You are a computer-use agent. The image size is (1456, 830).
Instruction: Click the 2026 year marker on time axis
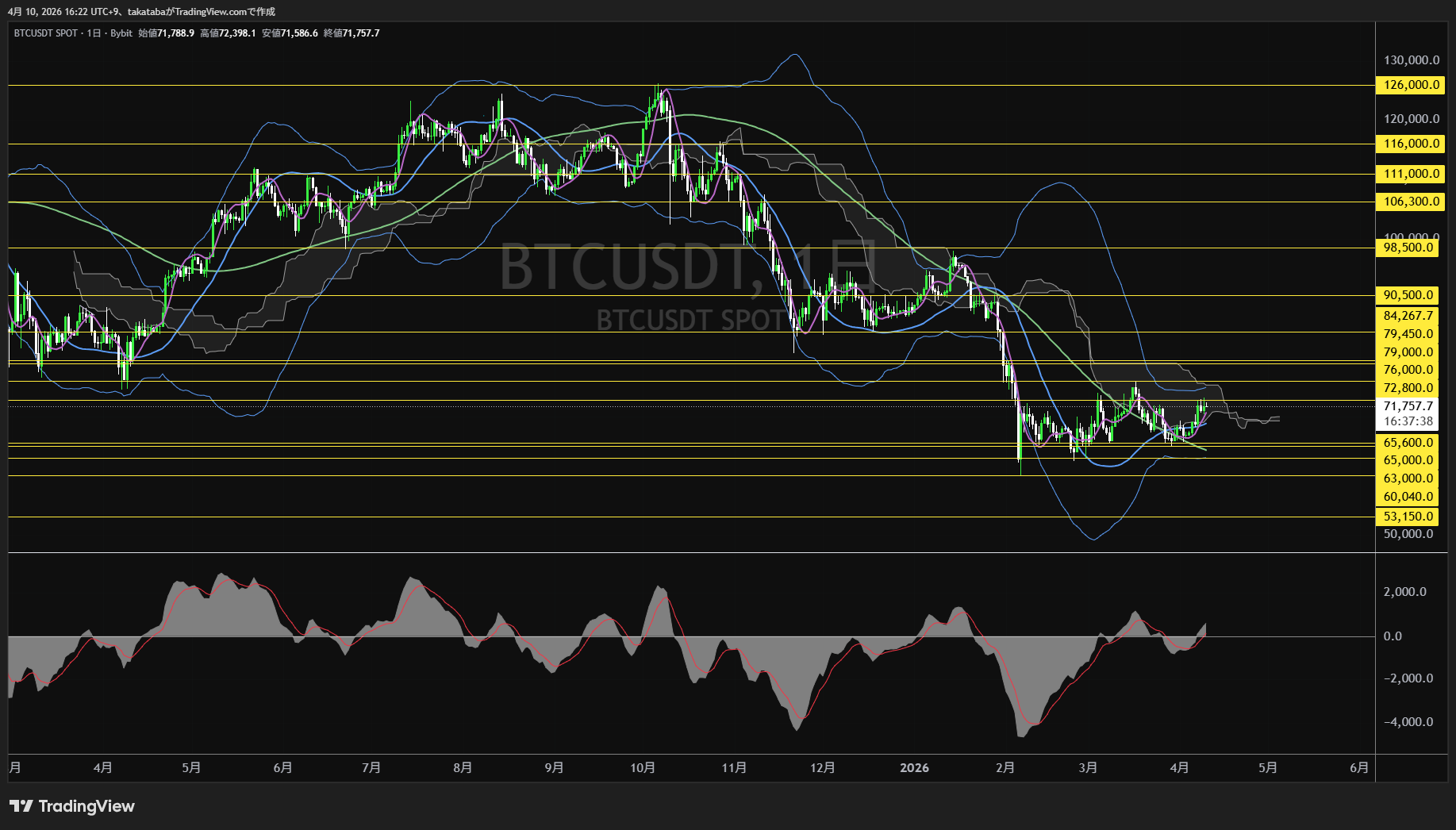[x=914, y=768]
